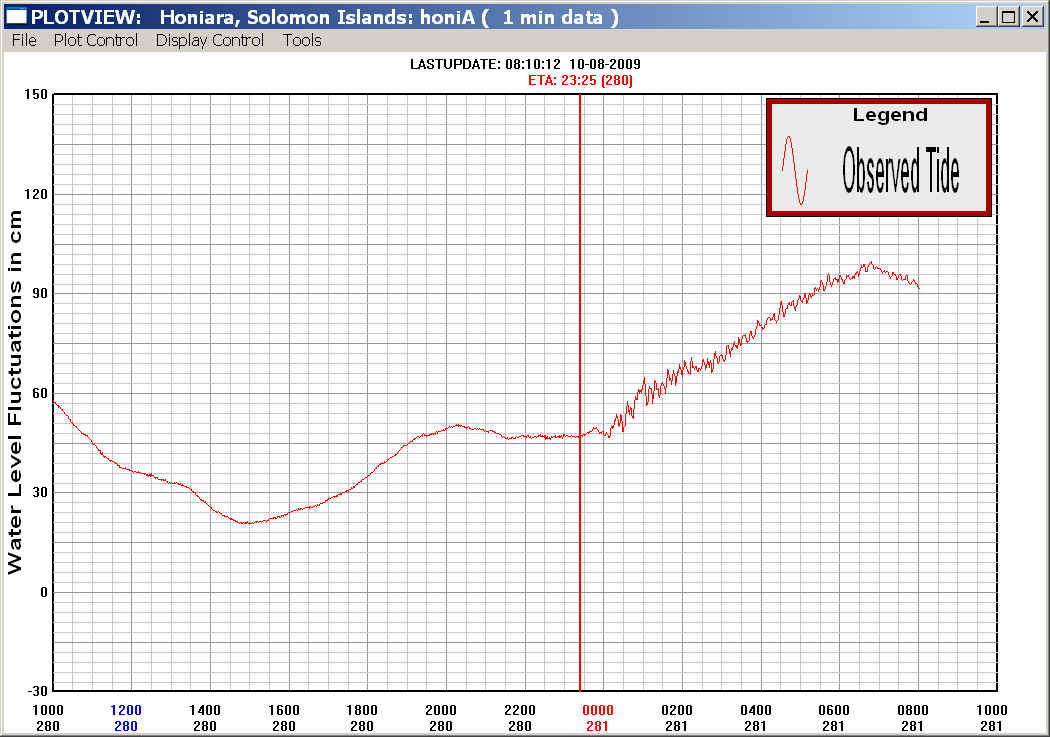Click the tide curve peak near 0700
The width and height of the screenshot is (1050, 737).
pos(870,264)
